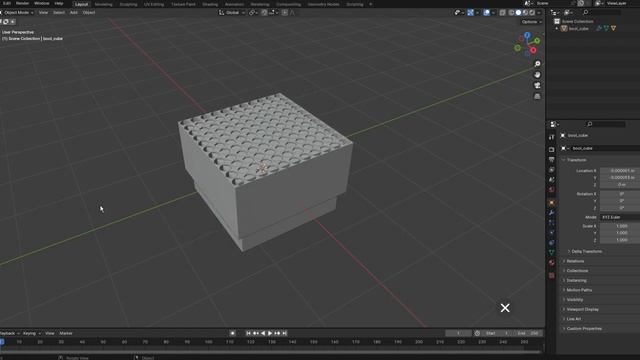
Task: Open the viewport Add menu
Action: 73,13
